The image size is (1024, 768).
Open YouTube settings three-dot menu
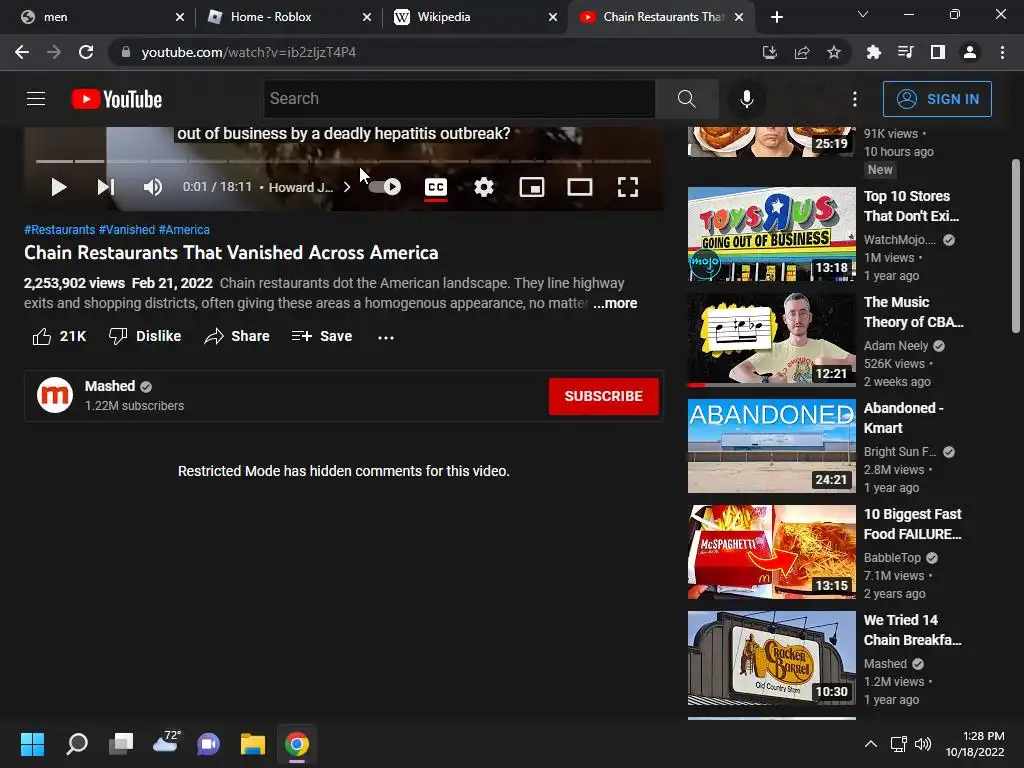click(855, 99)
